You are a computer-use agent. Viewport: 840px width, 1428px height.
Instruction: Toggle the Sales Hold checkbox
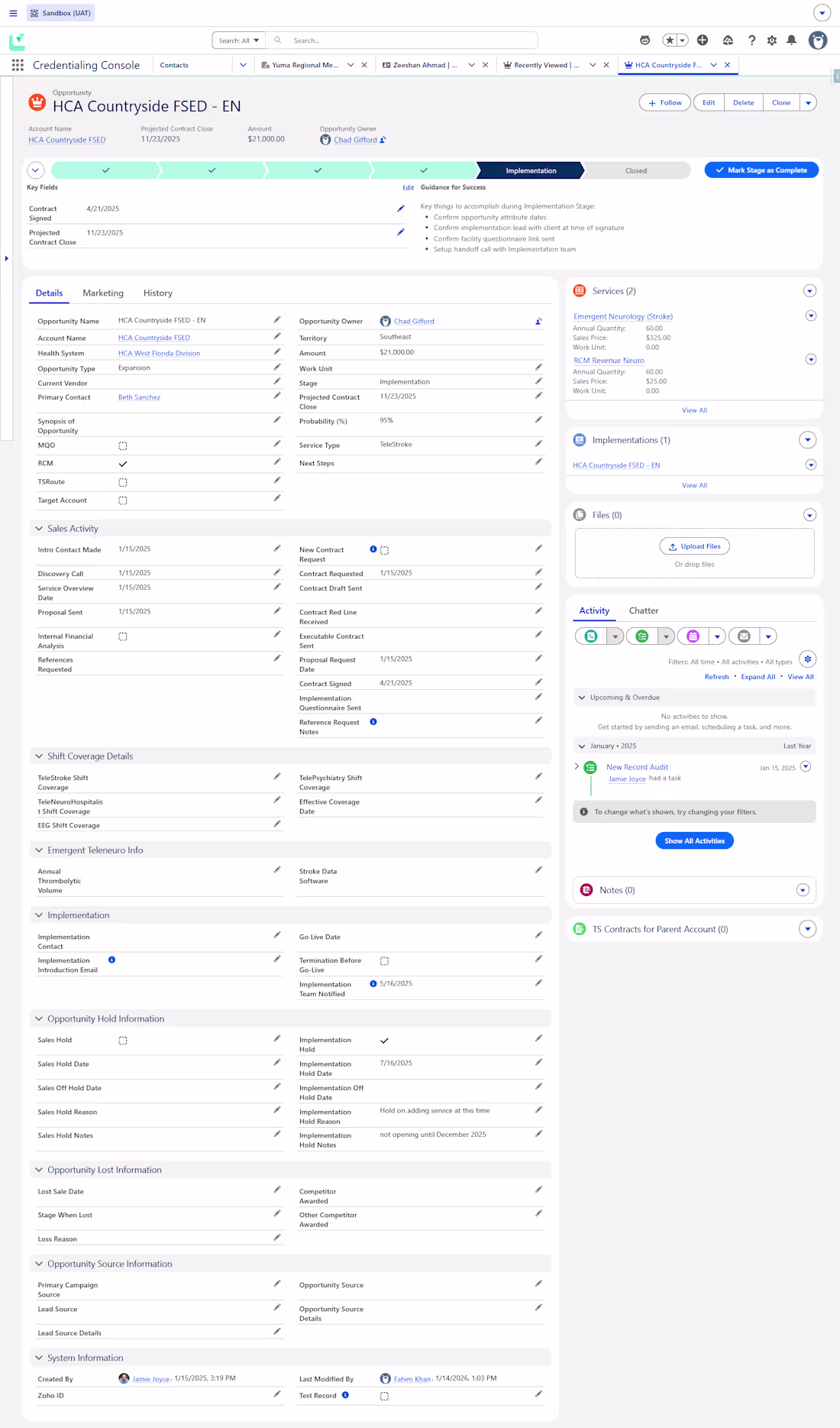[x=123, y=1041]
